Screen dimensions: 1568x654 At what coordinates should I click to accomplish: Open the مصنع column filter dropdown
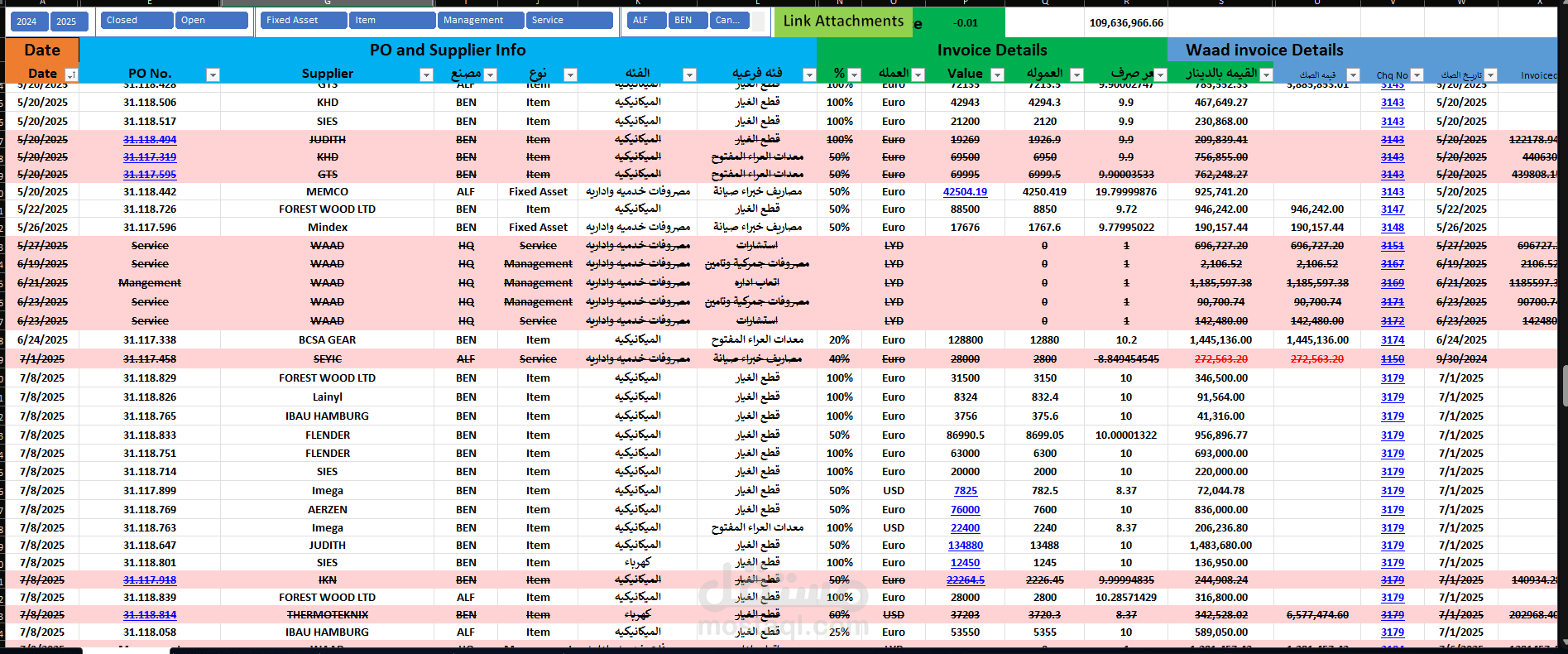(490, 75)
